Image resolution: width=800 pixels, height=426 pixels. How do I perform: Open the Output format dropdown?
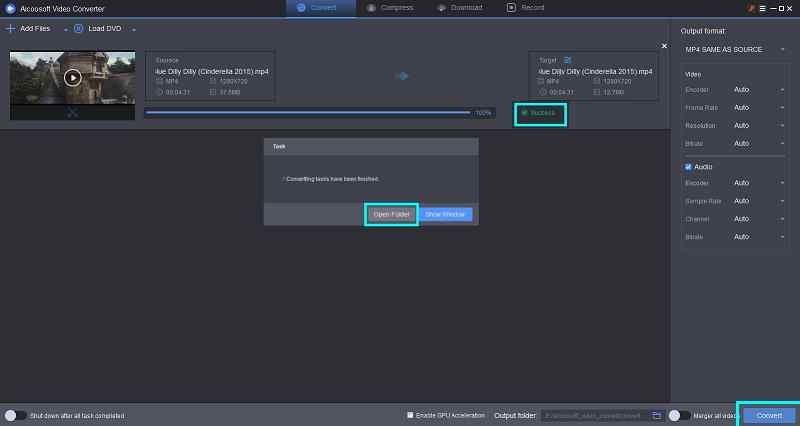[735, 50]
